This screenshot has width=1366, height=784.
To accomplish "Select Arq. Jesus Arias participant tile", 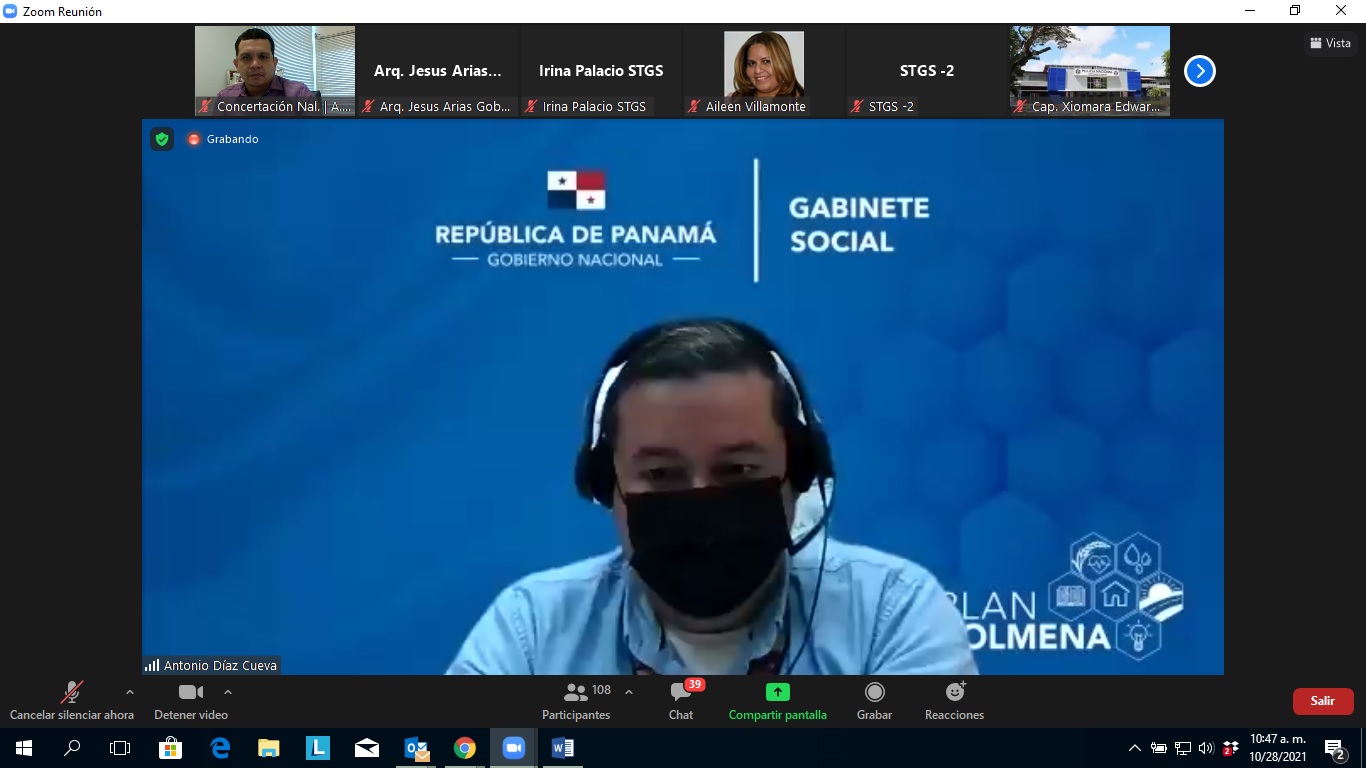I will [438, 71].
